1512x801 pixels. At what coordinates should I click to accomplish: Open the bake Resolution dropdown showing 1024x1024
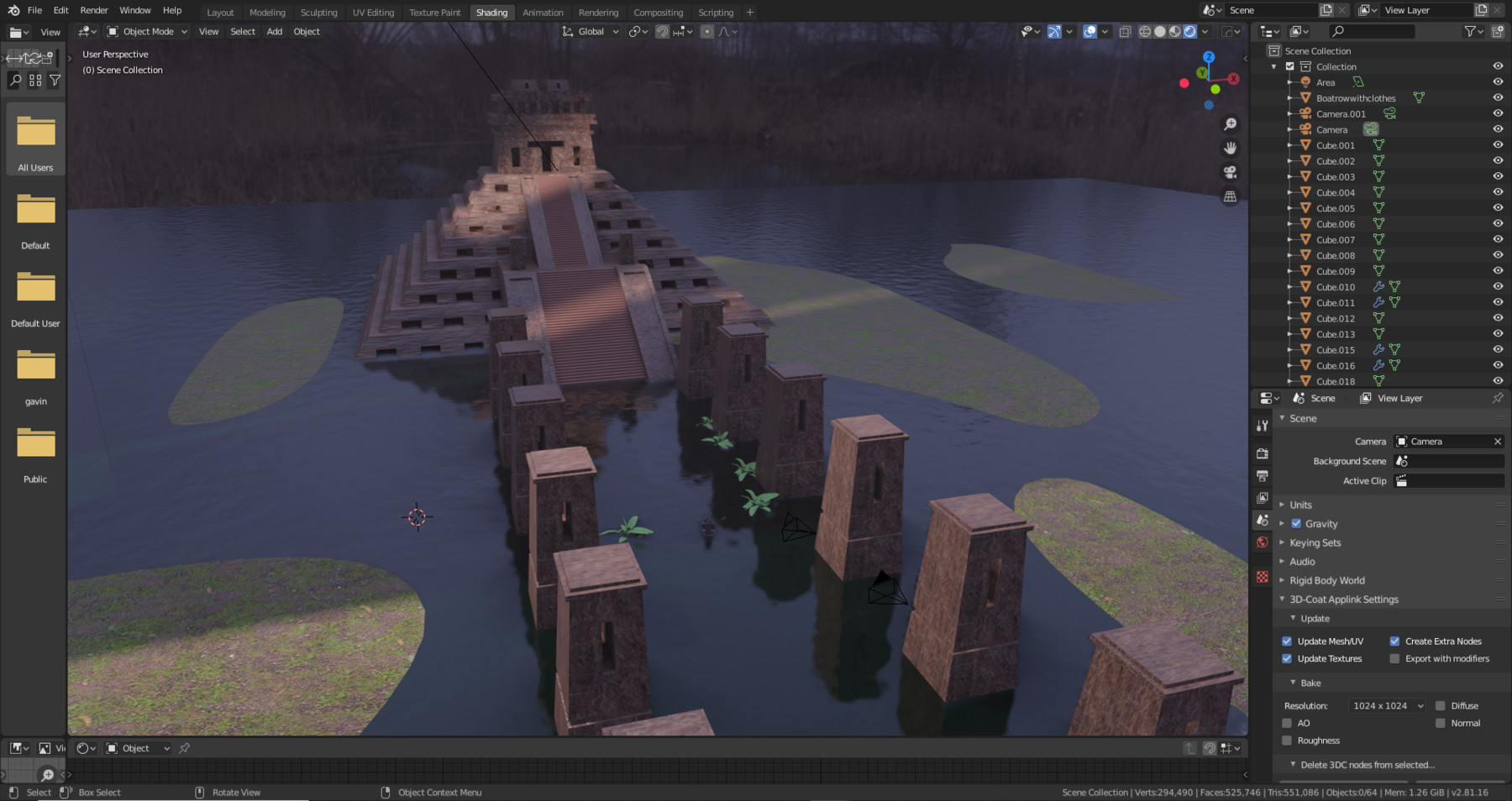(1387, 705)
